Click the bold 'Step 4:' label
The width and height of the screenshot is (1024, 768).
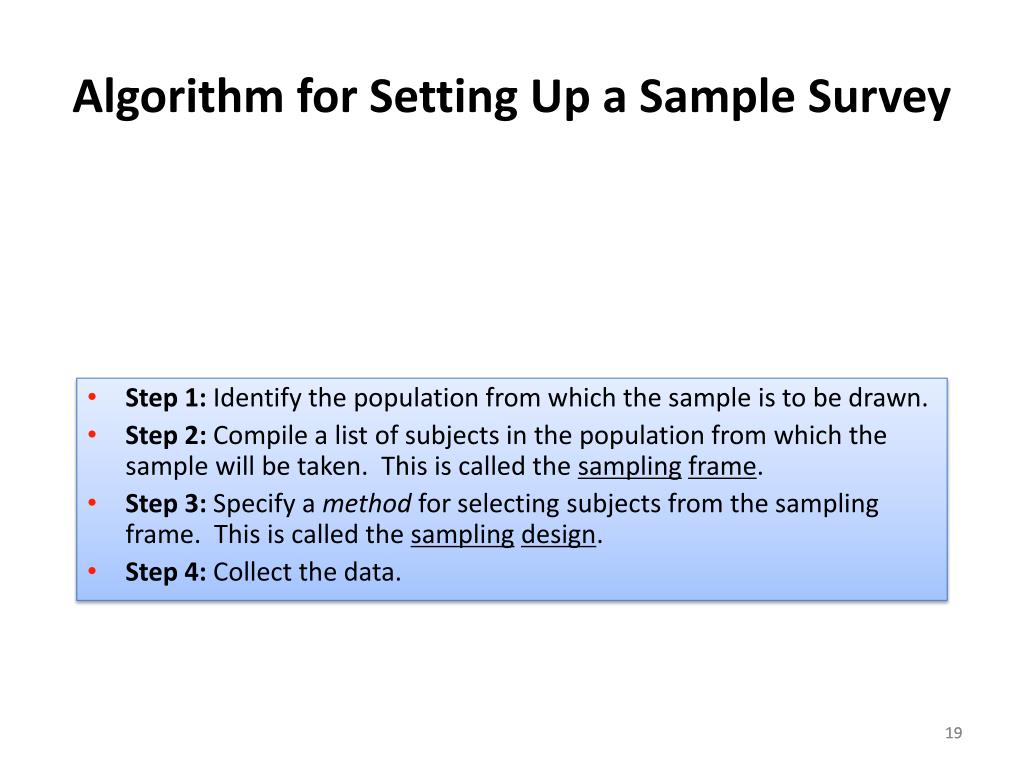tap(166, 572)
